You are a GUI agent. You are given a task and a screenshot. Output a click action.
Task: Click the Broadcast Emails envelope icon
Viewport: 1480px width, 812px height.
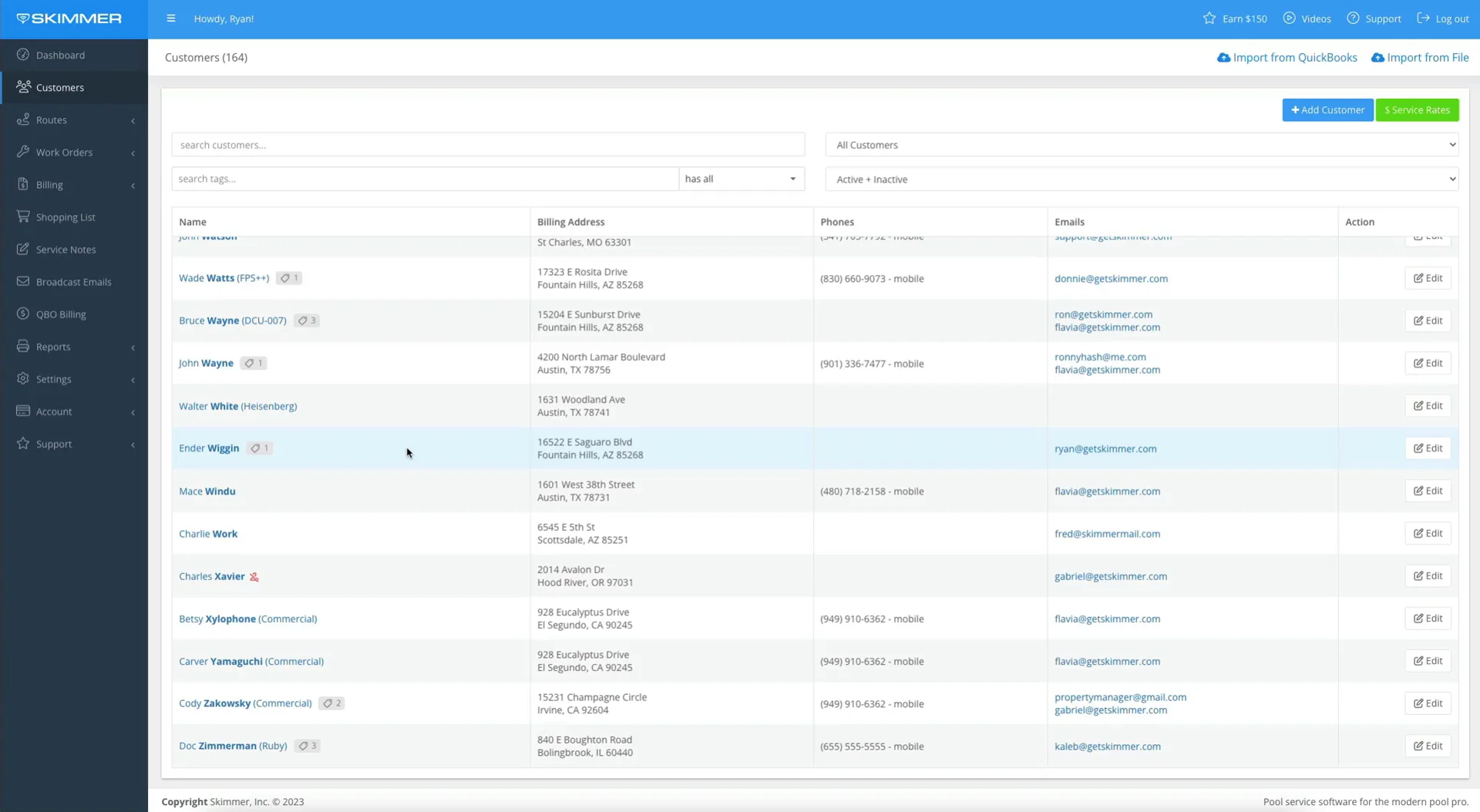pos(23,281)
